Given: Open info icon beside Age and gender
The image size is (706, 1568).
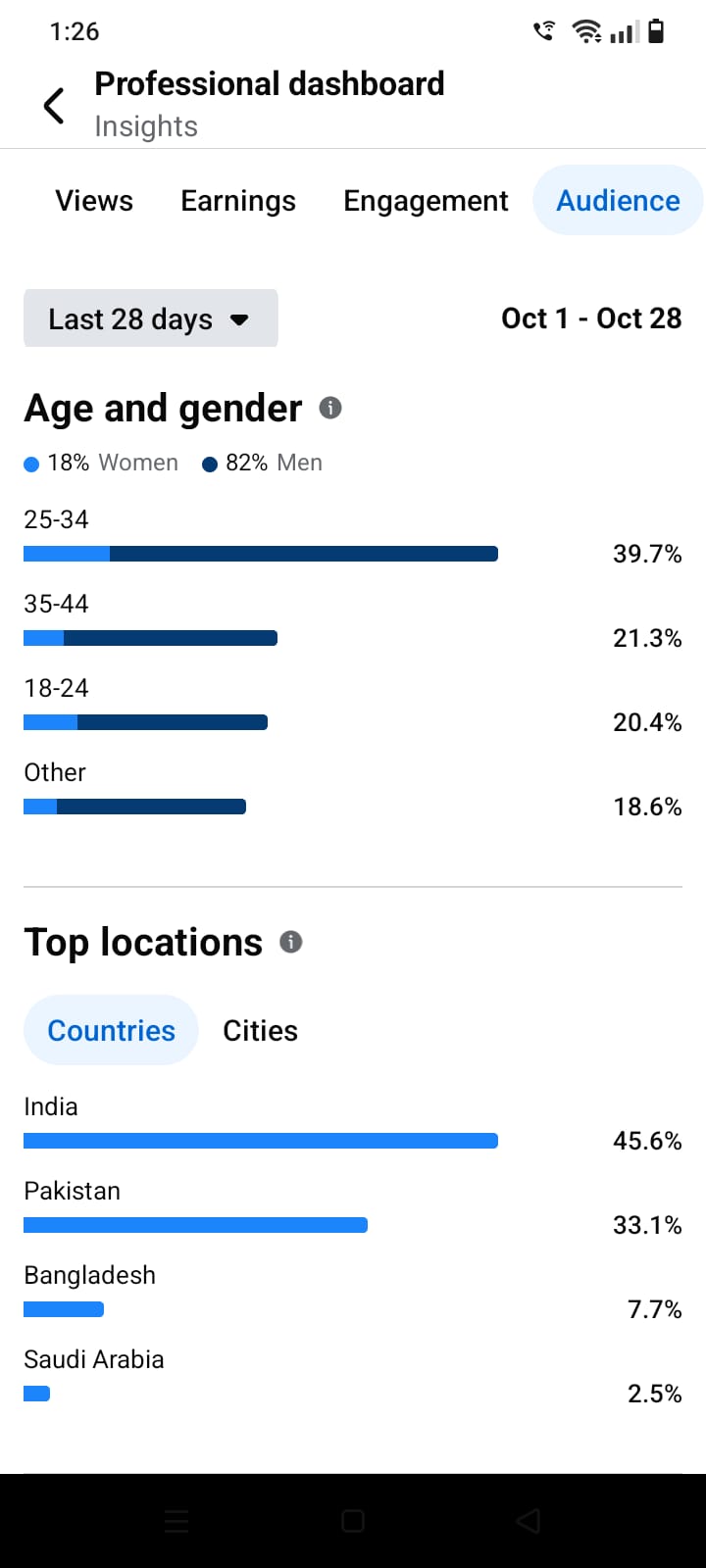Looking at the screenshot, I should click(330, 408).
